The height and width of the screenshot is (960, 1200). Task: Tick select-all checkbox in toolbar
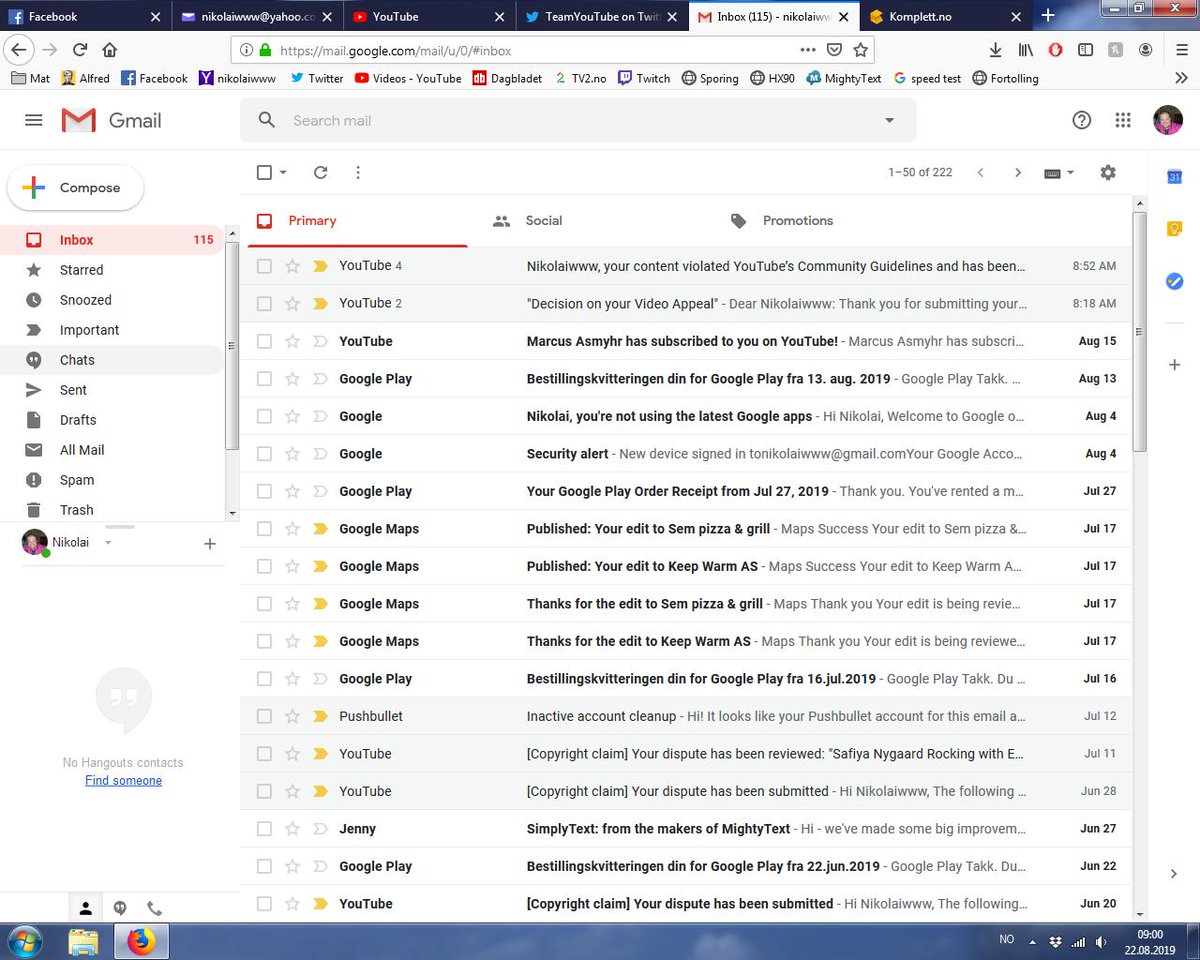coord(264,172)
